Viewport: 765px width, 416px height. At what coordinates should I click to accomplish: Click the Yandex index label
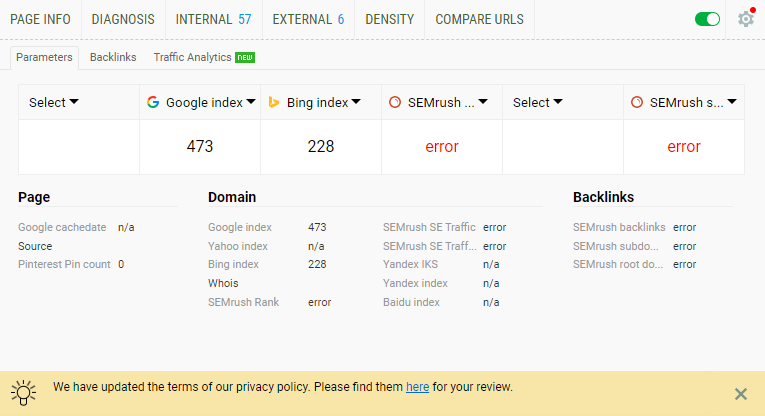coord(415,283)
